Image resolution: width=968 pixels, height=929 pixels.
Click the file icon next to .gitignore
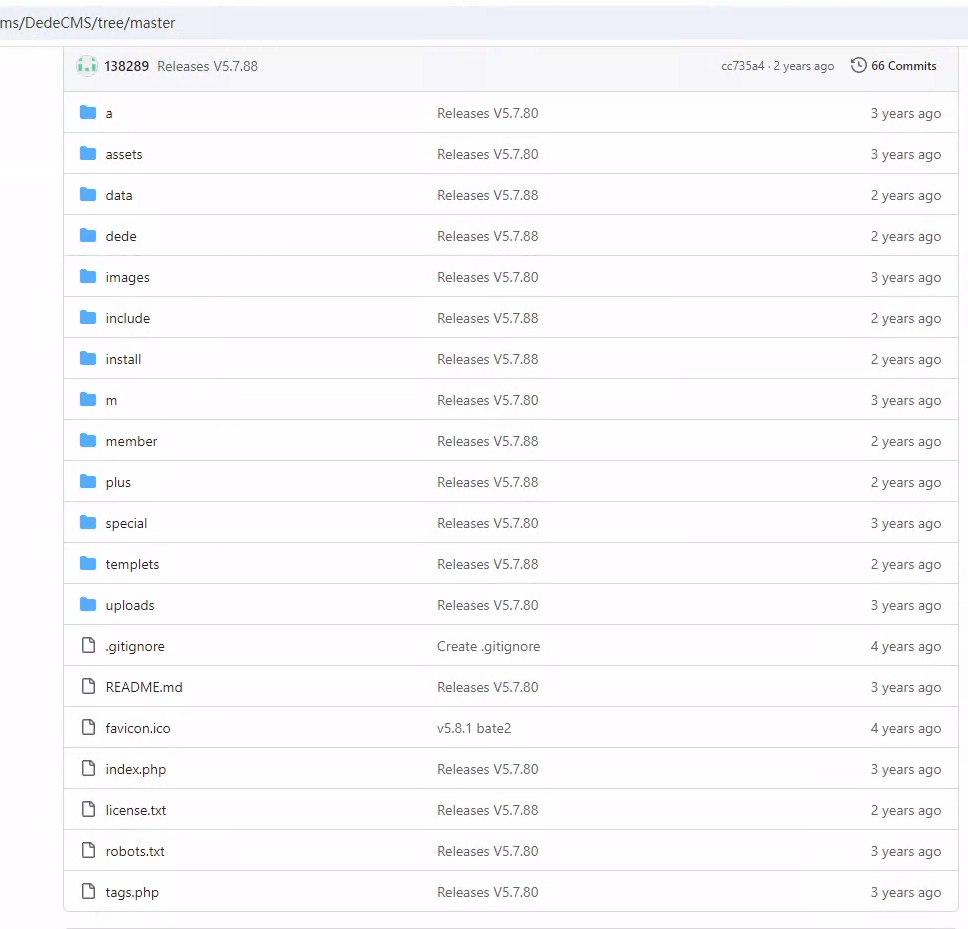[88, 646]
